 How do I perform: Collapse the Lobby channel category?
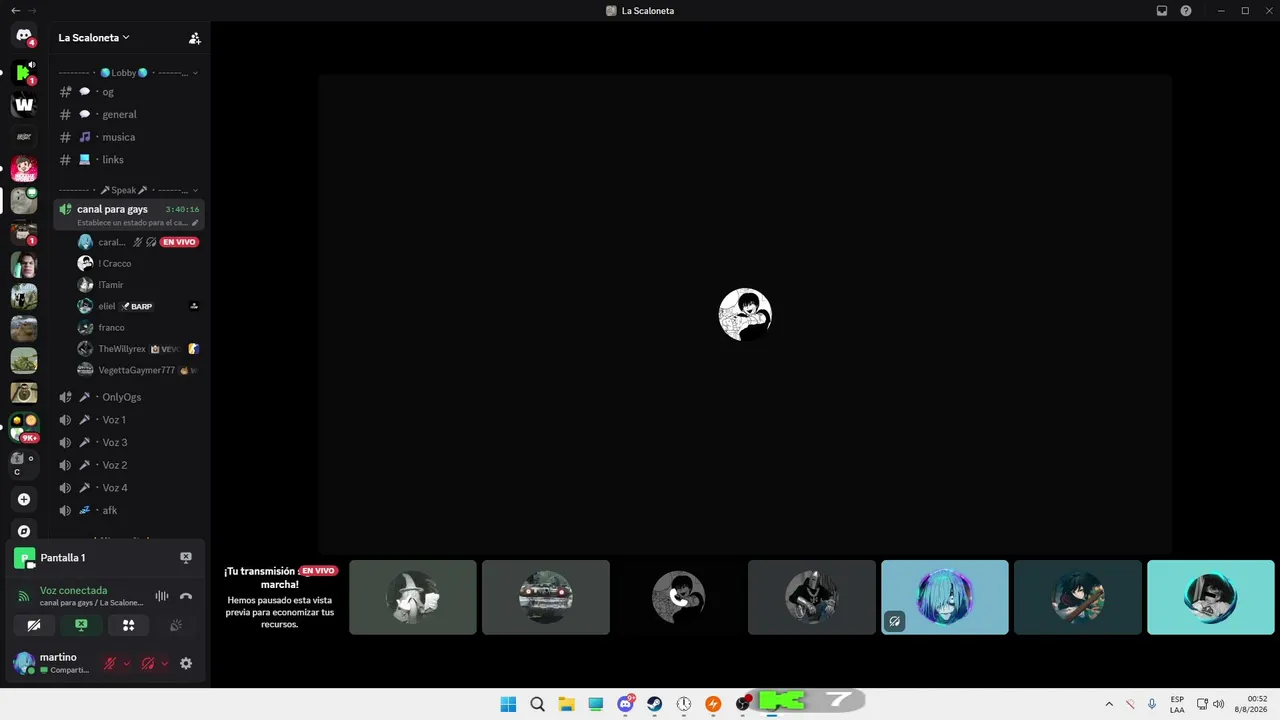pyautogui.click(x=128, y=73)
